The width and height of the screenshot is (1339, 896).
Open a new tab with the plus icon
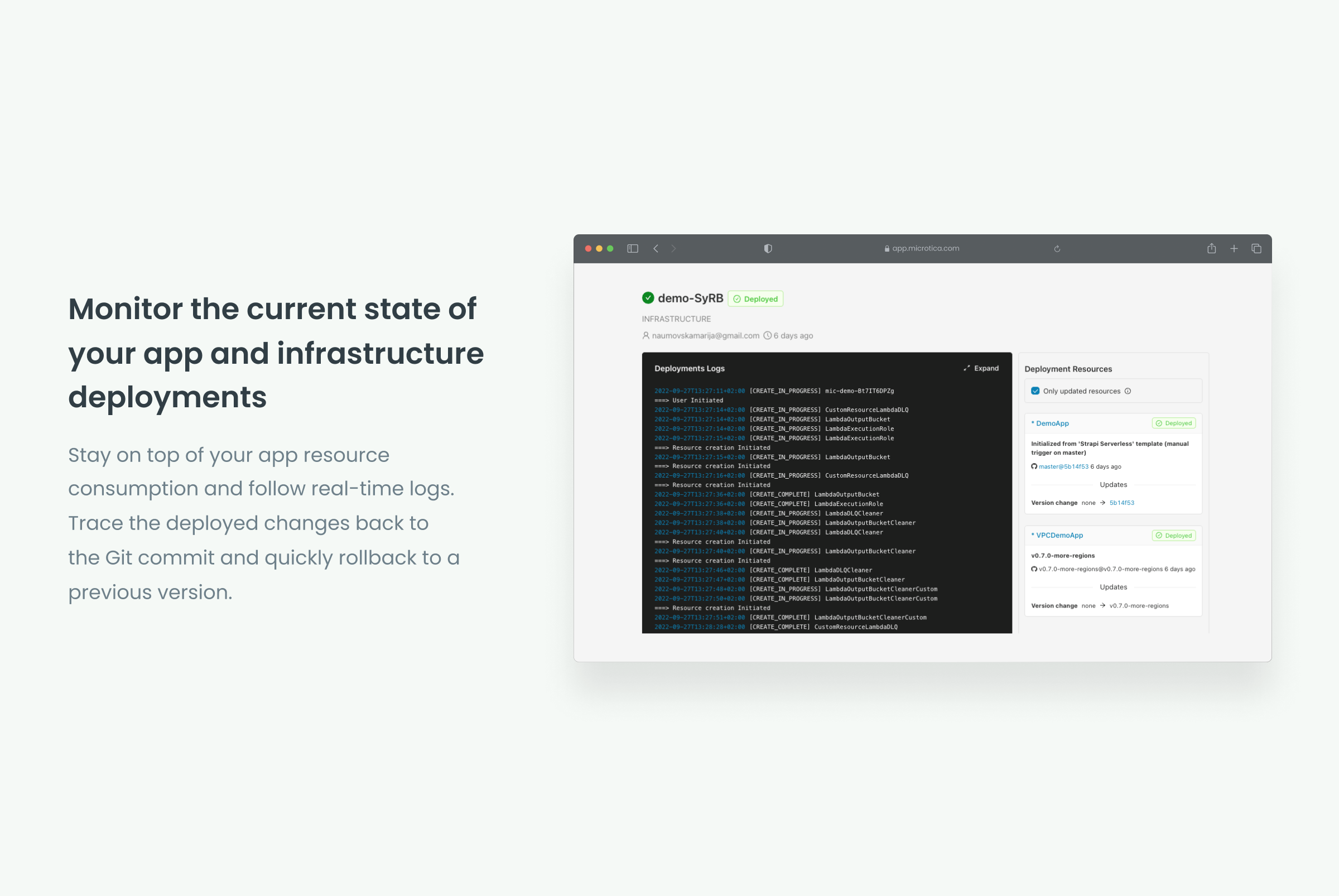[x=1234, y=249]
